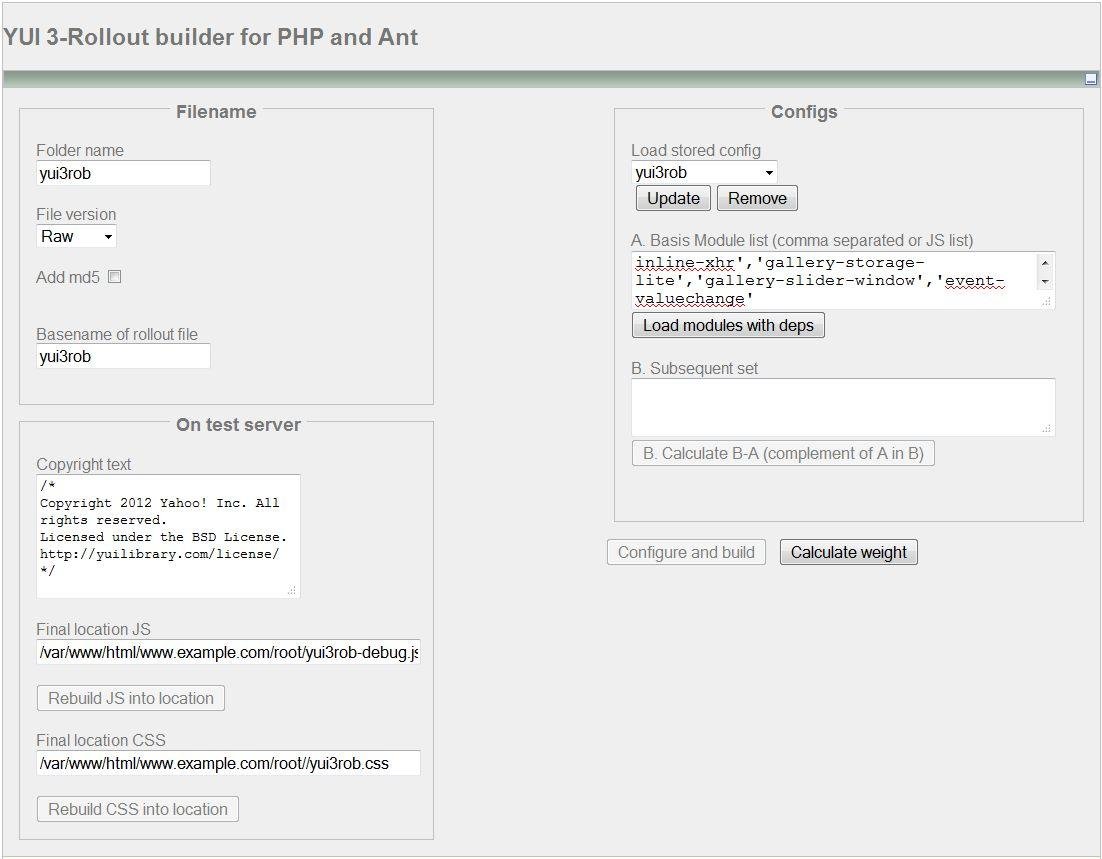Click the Load modules with deps button
The image size is (1102, 859).
727,325
